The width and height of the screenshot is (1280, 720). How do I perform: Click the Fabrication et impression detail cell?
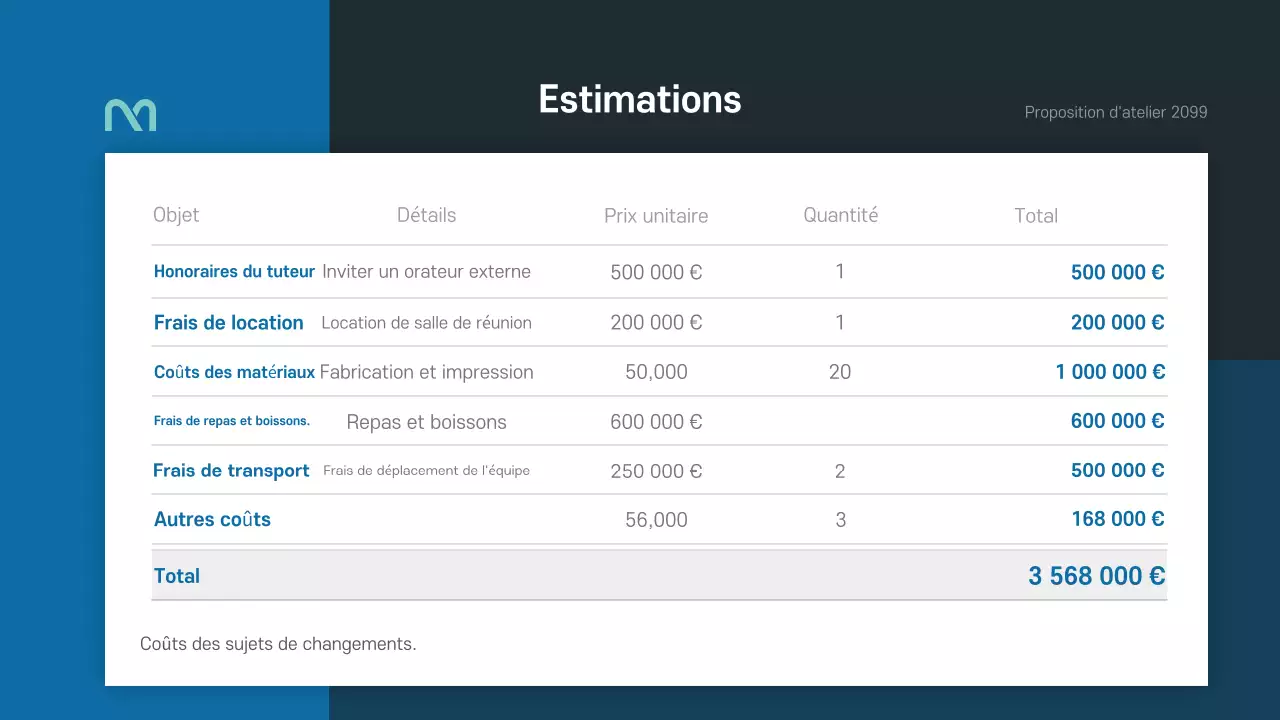[426, 372]
